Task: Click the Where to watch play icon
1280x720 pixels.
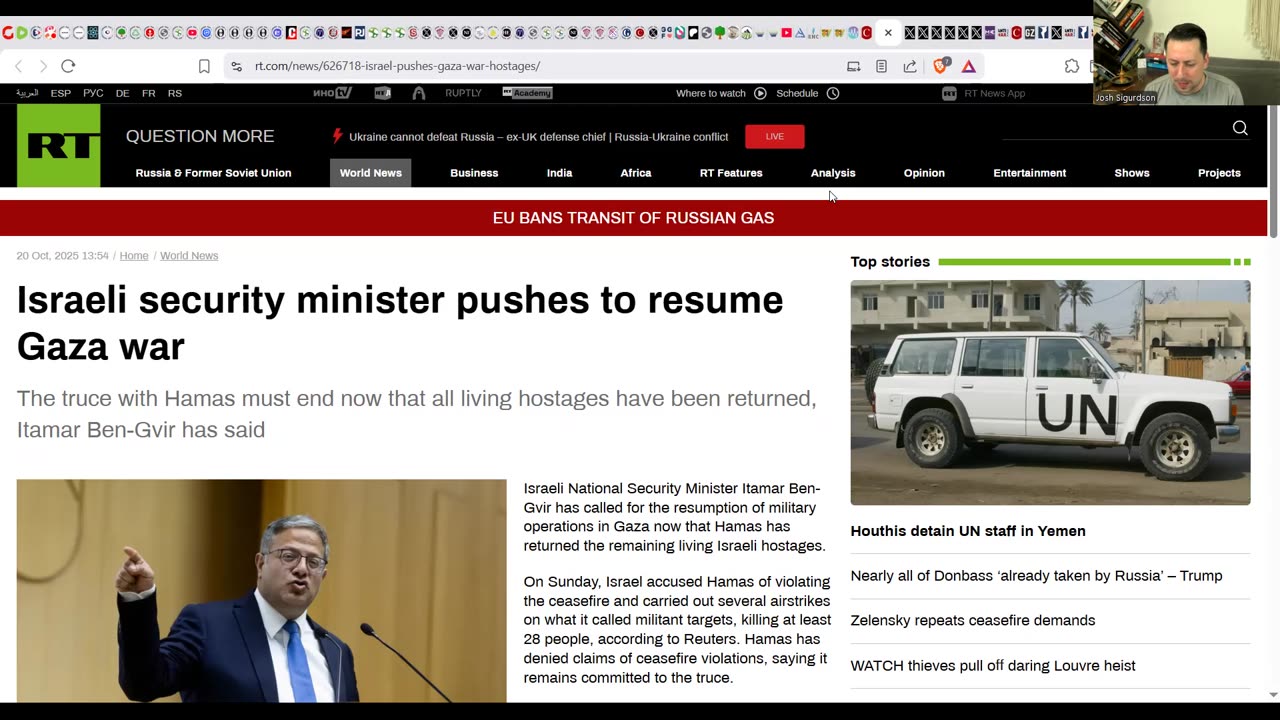Action: pyautogui.click(x=760, y=93)
